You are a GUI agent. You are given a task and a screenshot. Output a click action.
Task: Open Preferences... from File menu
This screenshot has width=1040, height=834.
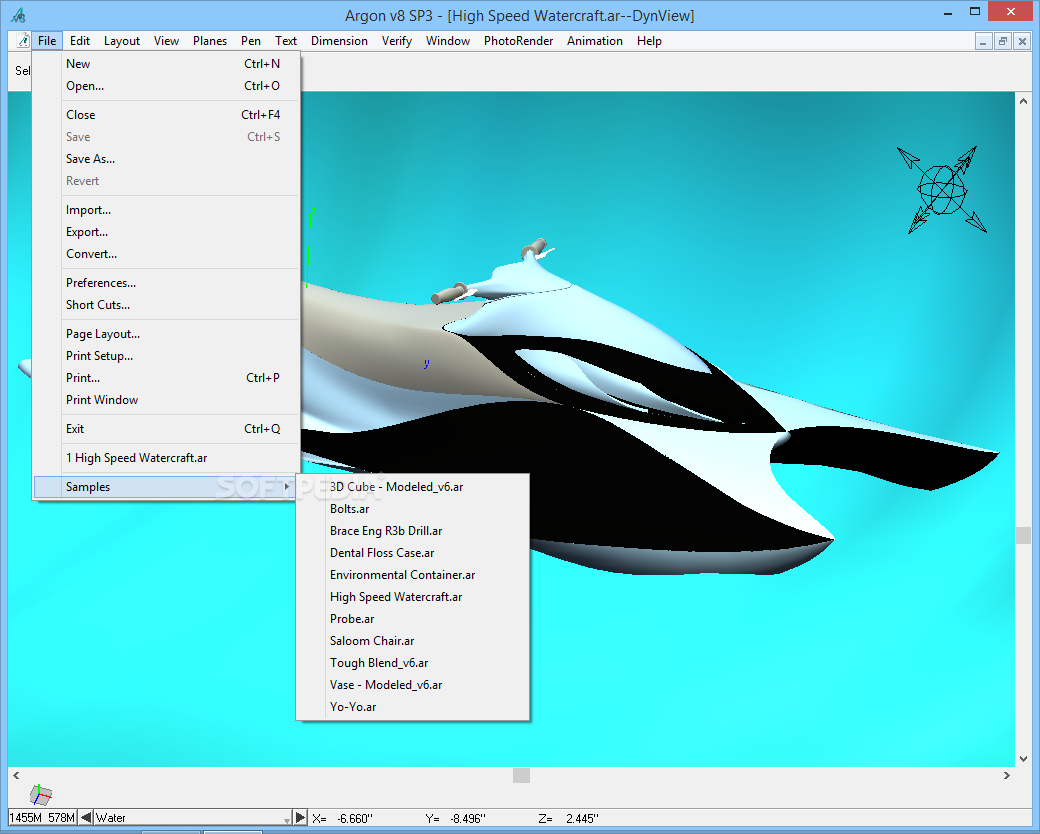point(166,283)
